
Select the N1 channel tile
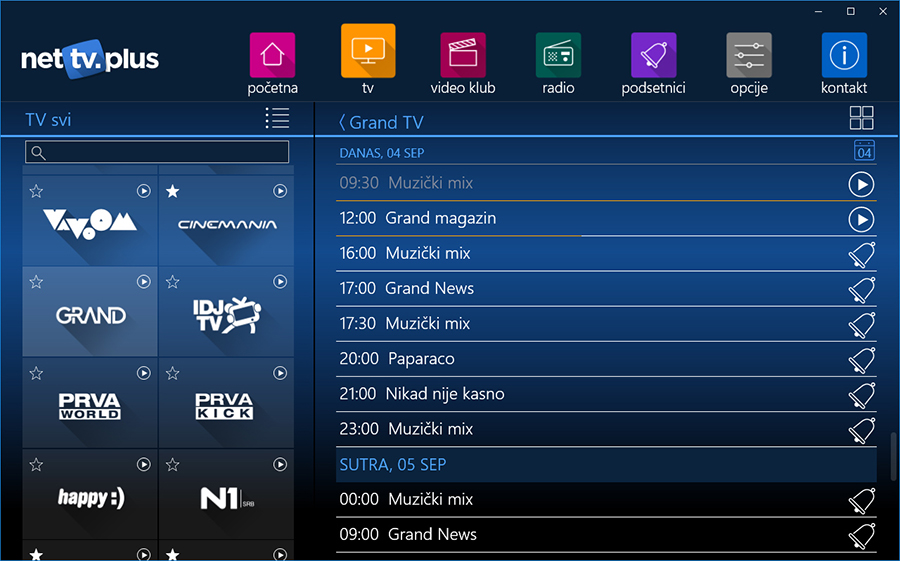(x=226, y=494)
